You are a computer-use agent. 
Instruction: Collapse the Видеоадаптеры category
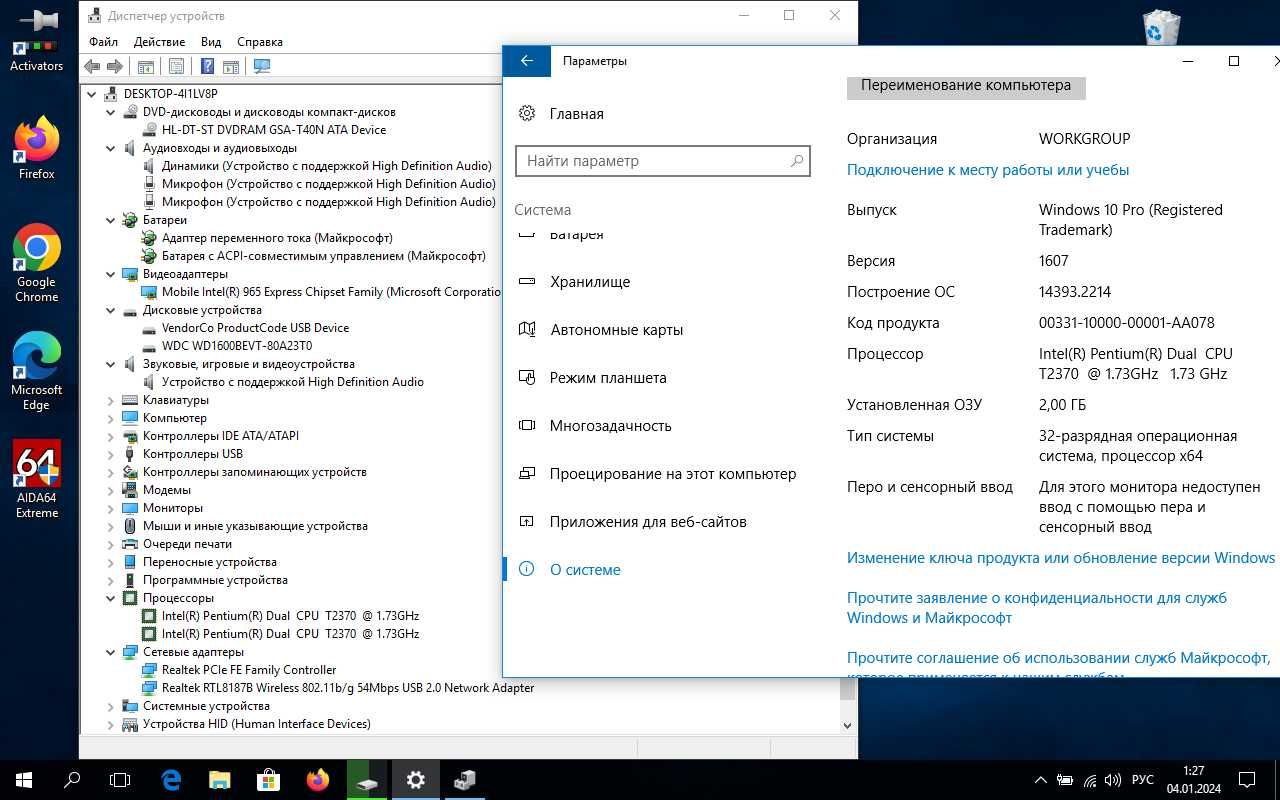pyautogui.click(x=111, y=274)
